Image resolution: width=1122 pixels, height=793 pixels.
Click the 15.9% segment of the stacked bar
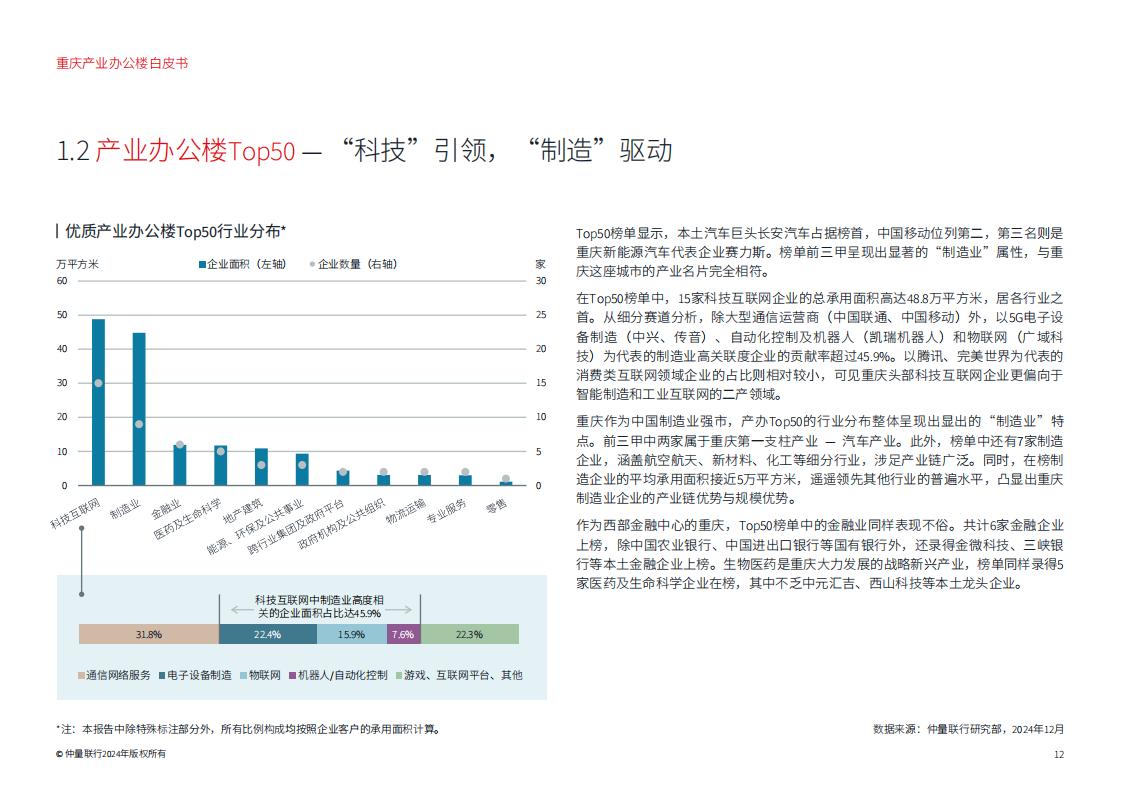(x=352, y=634)
